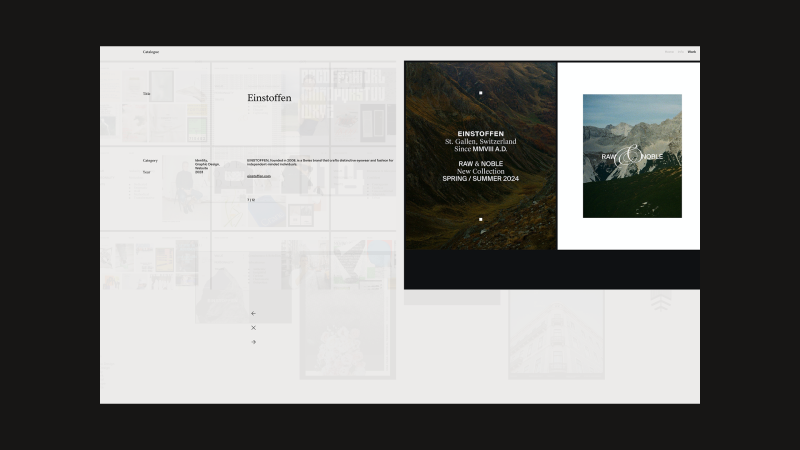Close the Einstoffen project overlay
This screenshot has height=450, width=800.
click(253, 328)
